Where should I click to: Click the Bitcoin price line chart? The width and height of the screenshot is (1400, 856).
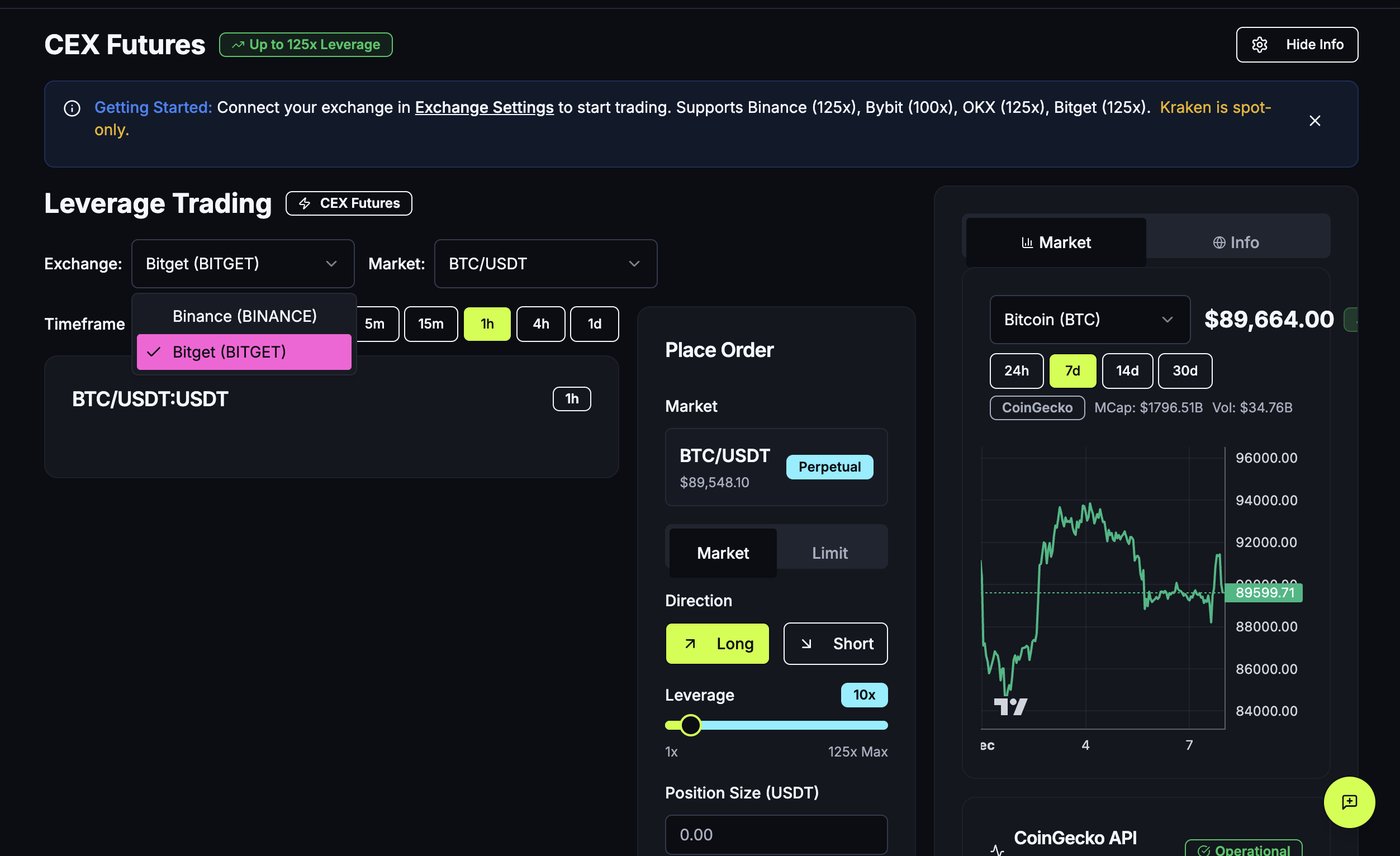pos(1103,590)
